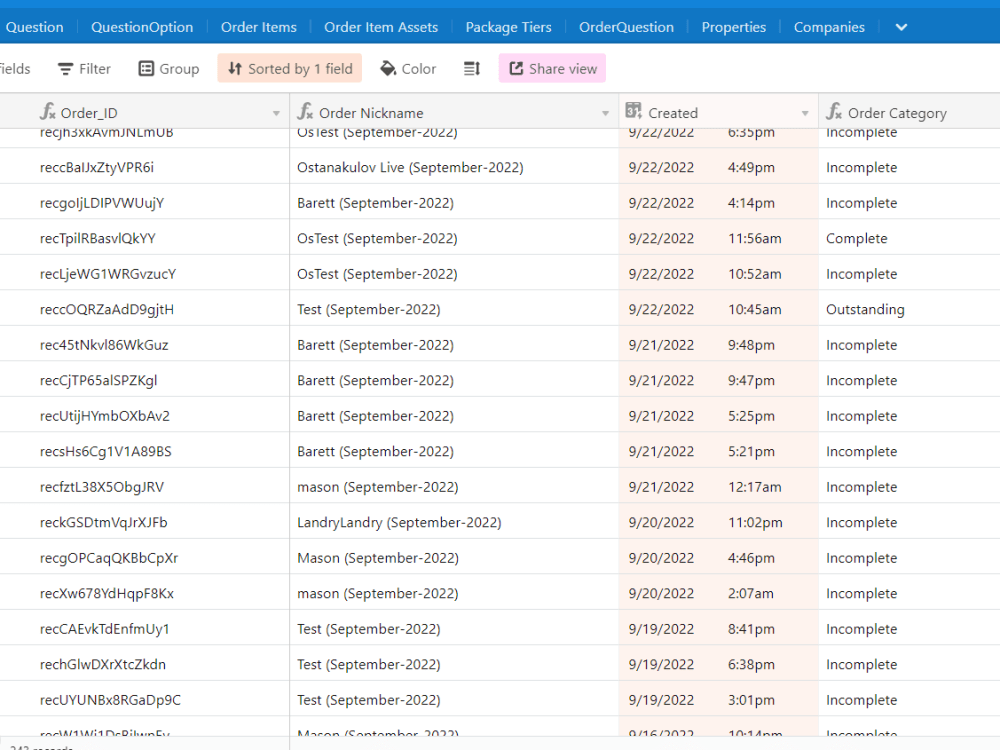Image resolution: width=1000 pixels, height=750 pixels.
Task: Open the Order Items tab
Action: 259,27
